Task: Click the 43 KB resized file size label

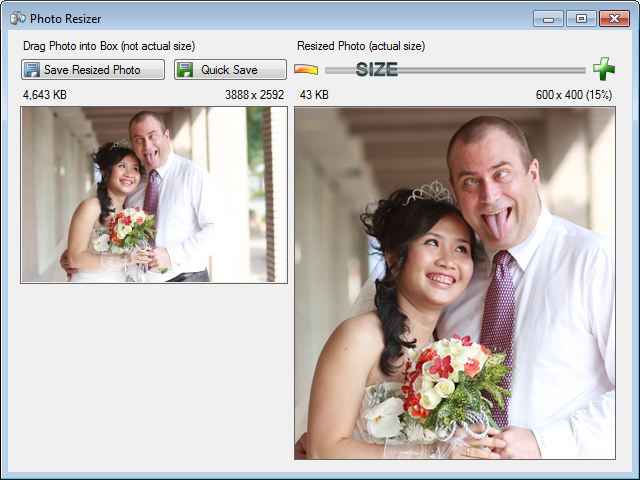Action: [x=314, y=95]
